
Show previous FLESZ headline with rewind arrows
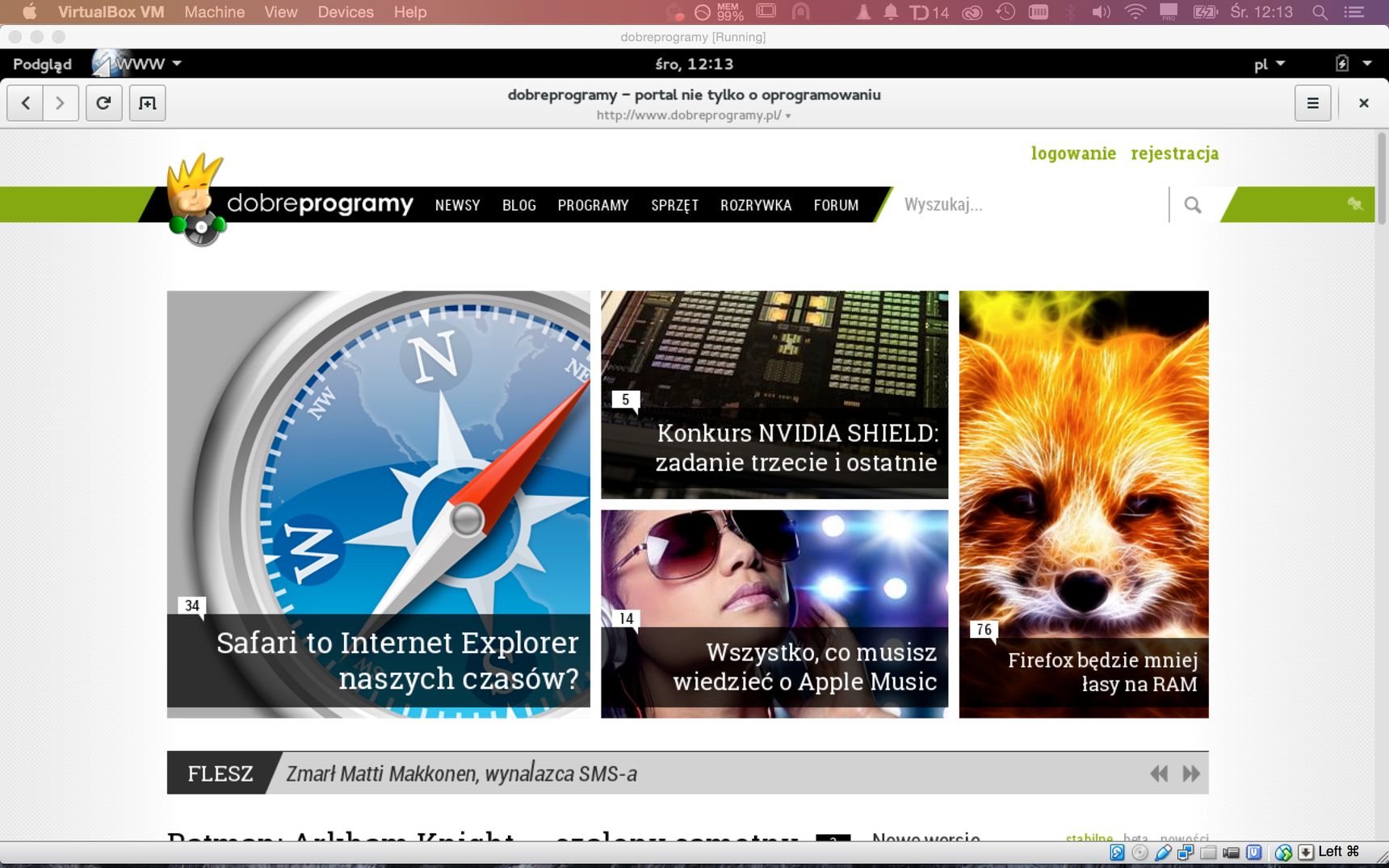click(x=1159, y=774)
